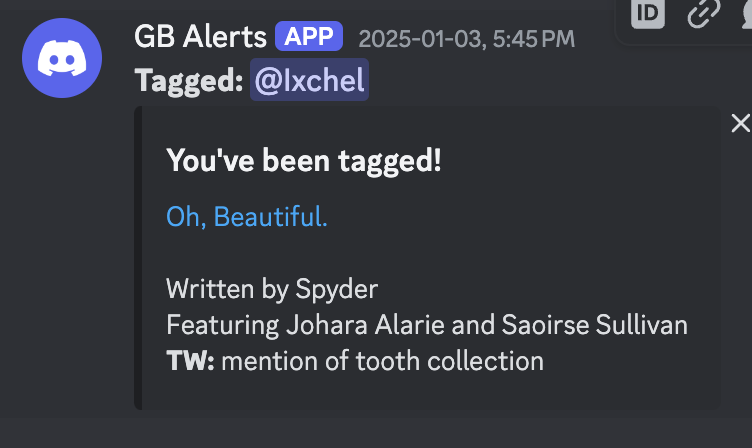Click the "Written by Spyder" line
Viewport: 752px width, 448px height.
pos(272,289)
